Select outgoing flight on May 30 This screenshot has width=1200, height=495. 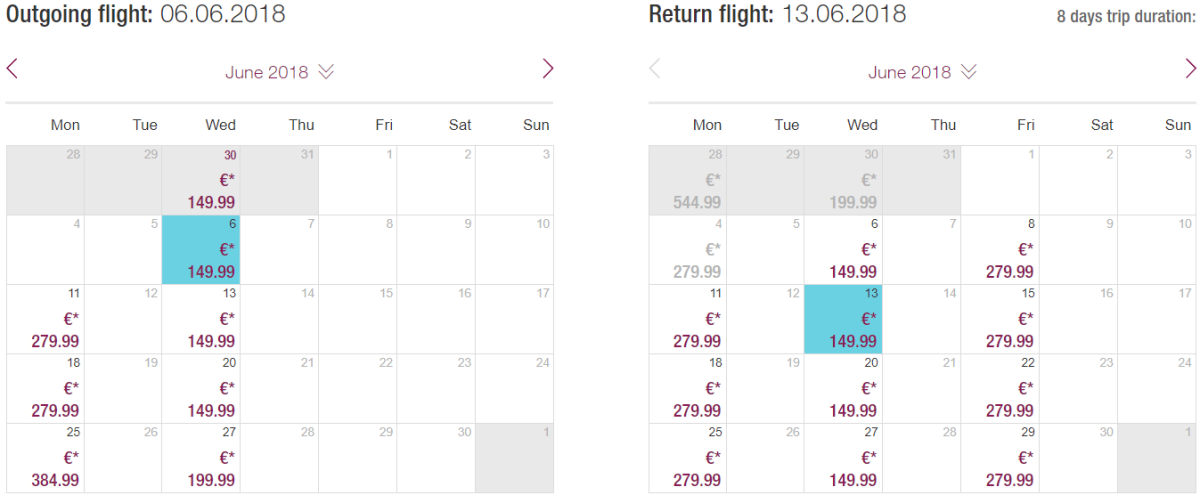(201, 181)
